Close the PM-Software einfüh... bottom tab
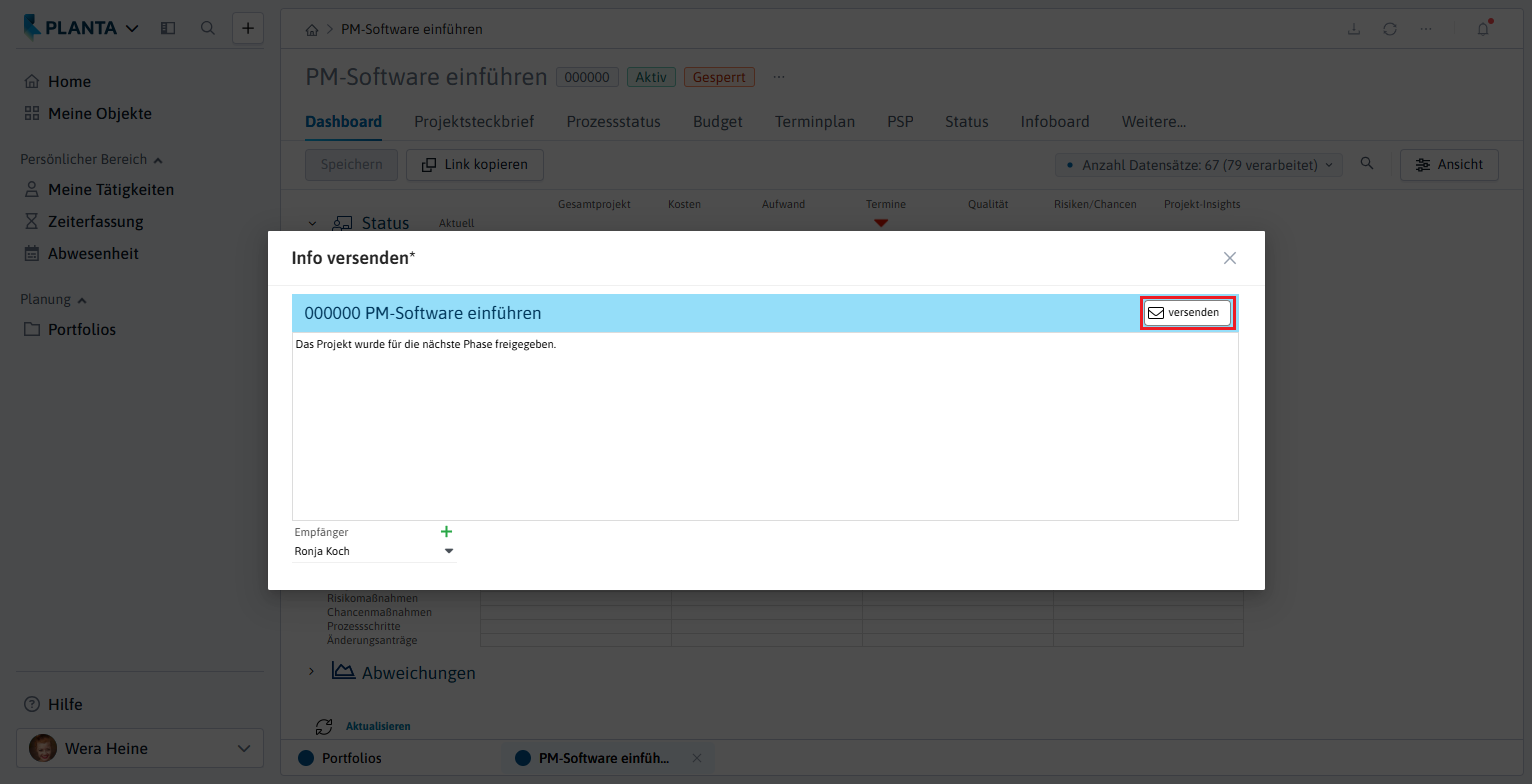Image resolution: width=1532 pixels, height=784 pixels. (x=697, y=758)
